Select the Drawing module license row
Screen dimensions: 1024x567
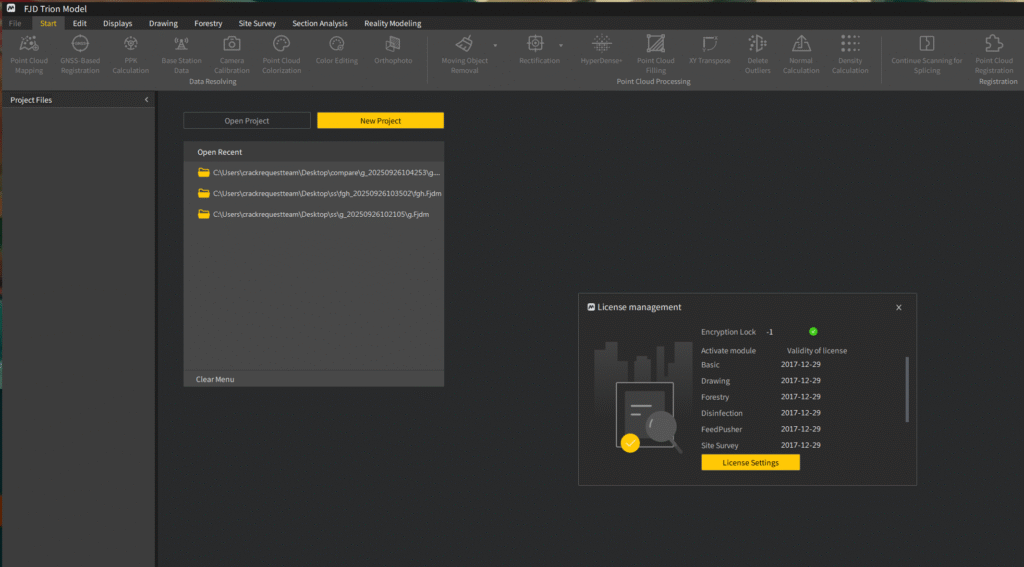click(761, 381)
